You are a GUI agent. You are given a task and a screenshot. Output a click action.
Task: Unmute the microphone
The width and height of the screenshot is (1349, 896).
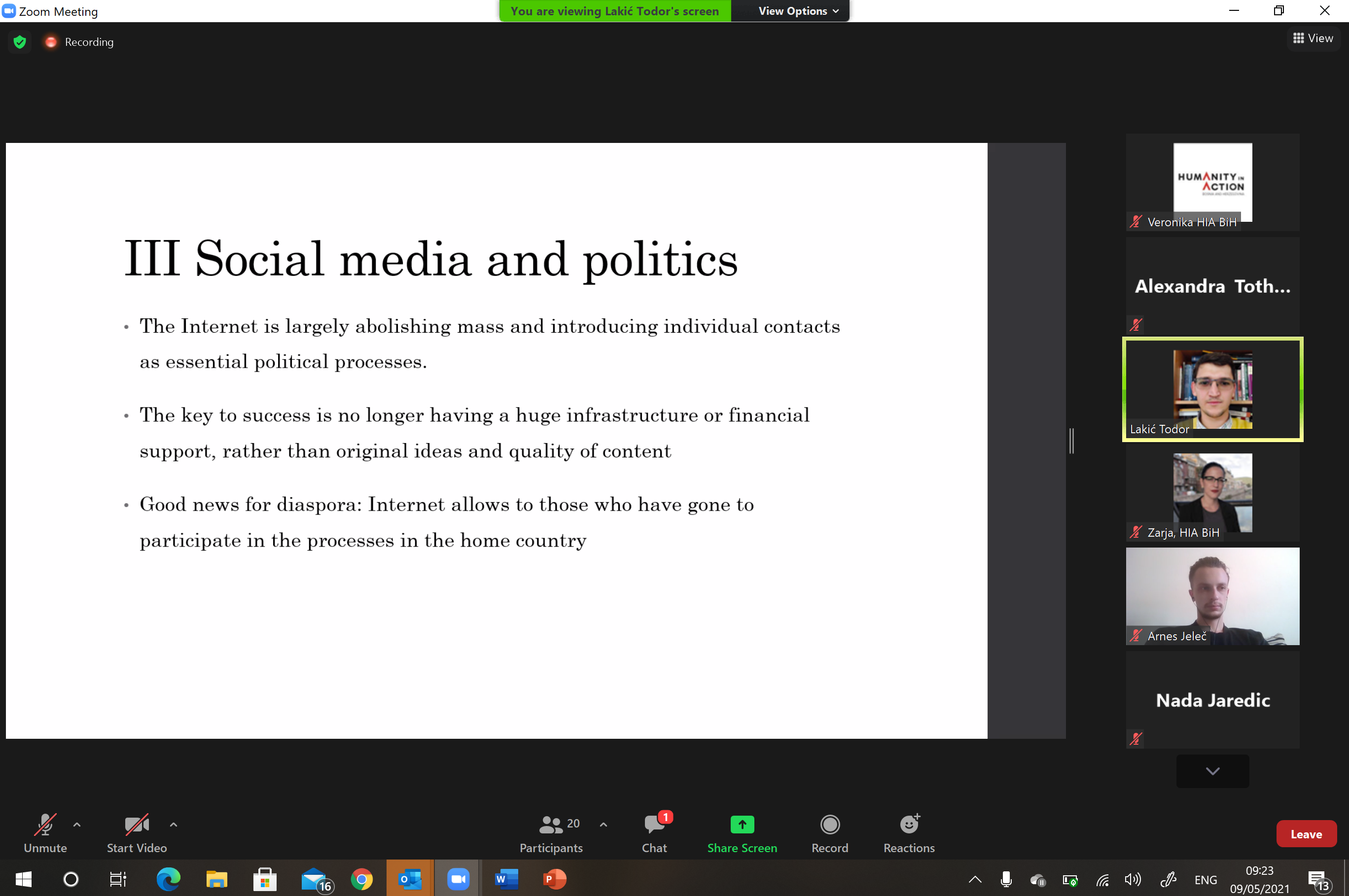pyautogui.click(x=45, y=832)
